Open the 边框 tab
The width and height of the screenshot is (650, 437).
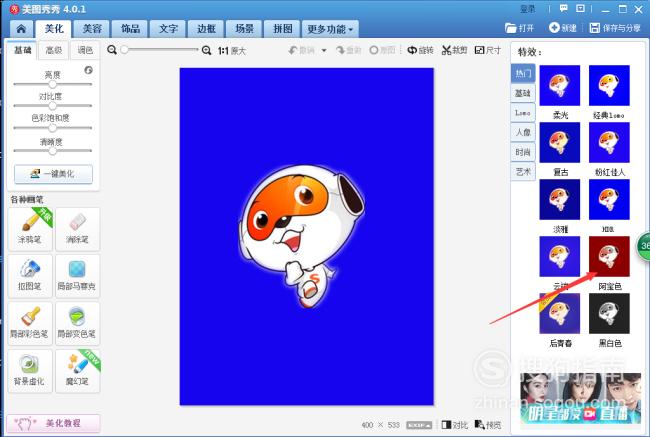point(206,29)
